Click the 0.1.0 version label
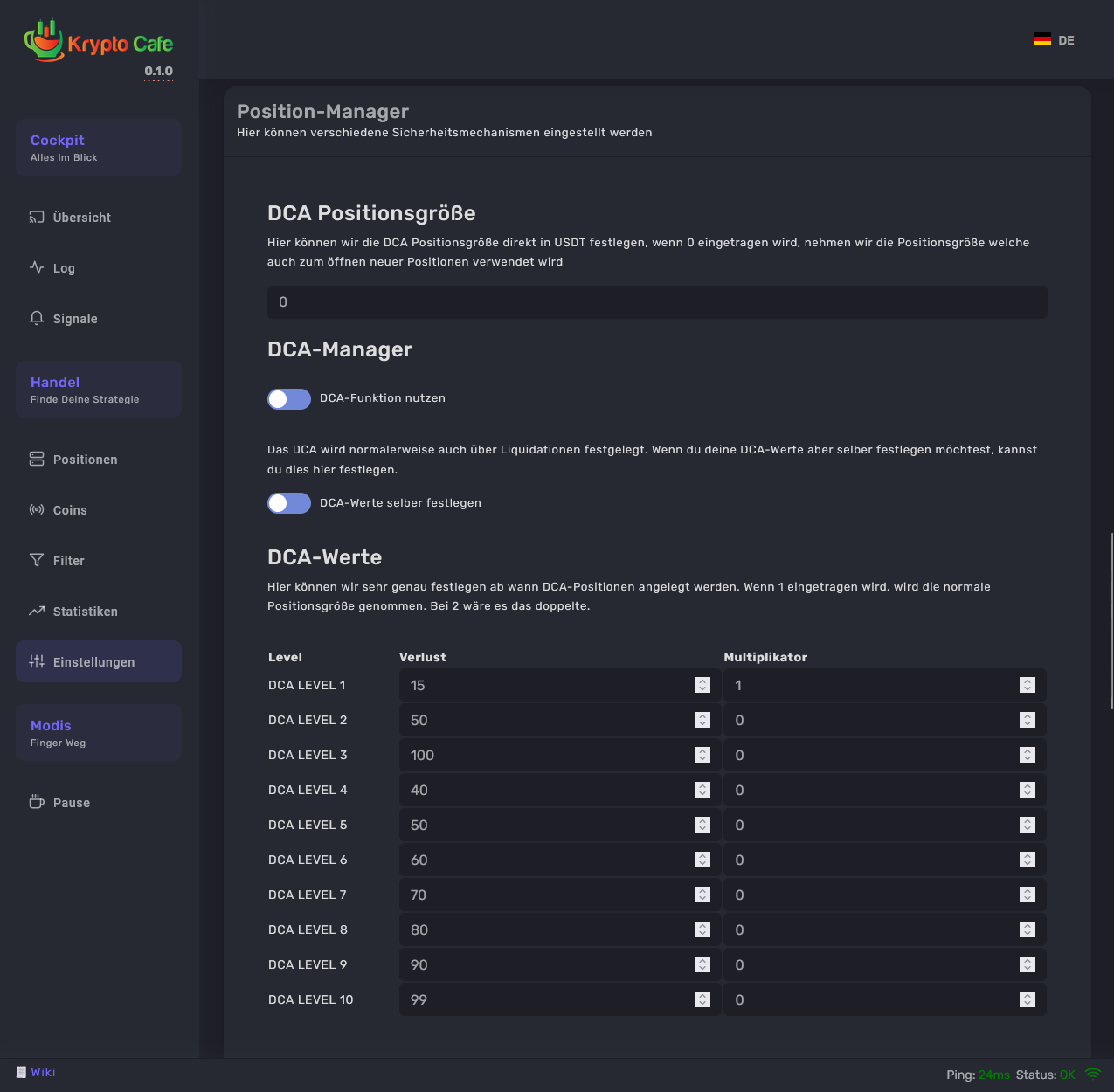This screenshot has height=1092, width=1114. 159,71
